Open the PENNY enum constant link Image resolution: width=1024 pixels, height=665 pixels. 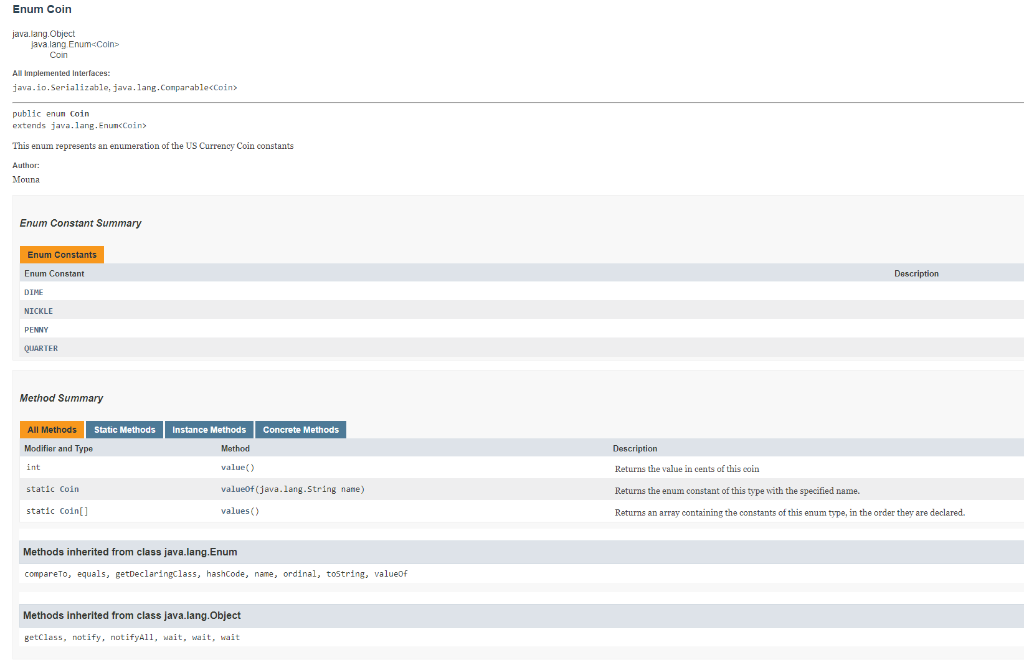click(37, 330)
